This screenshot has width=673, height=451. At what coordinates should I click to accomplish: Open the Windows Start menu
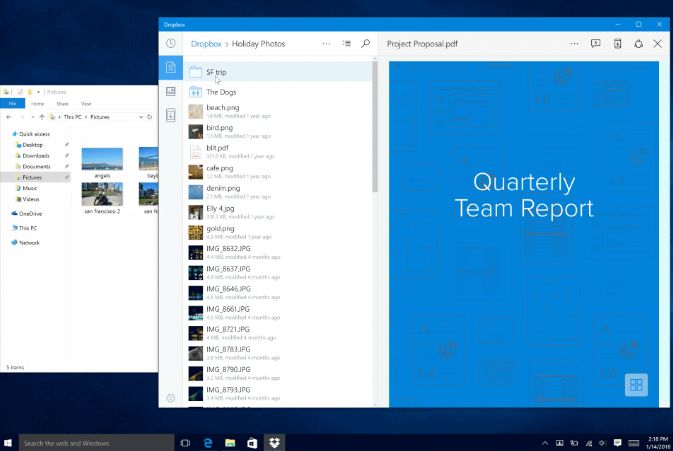8,442
